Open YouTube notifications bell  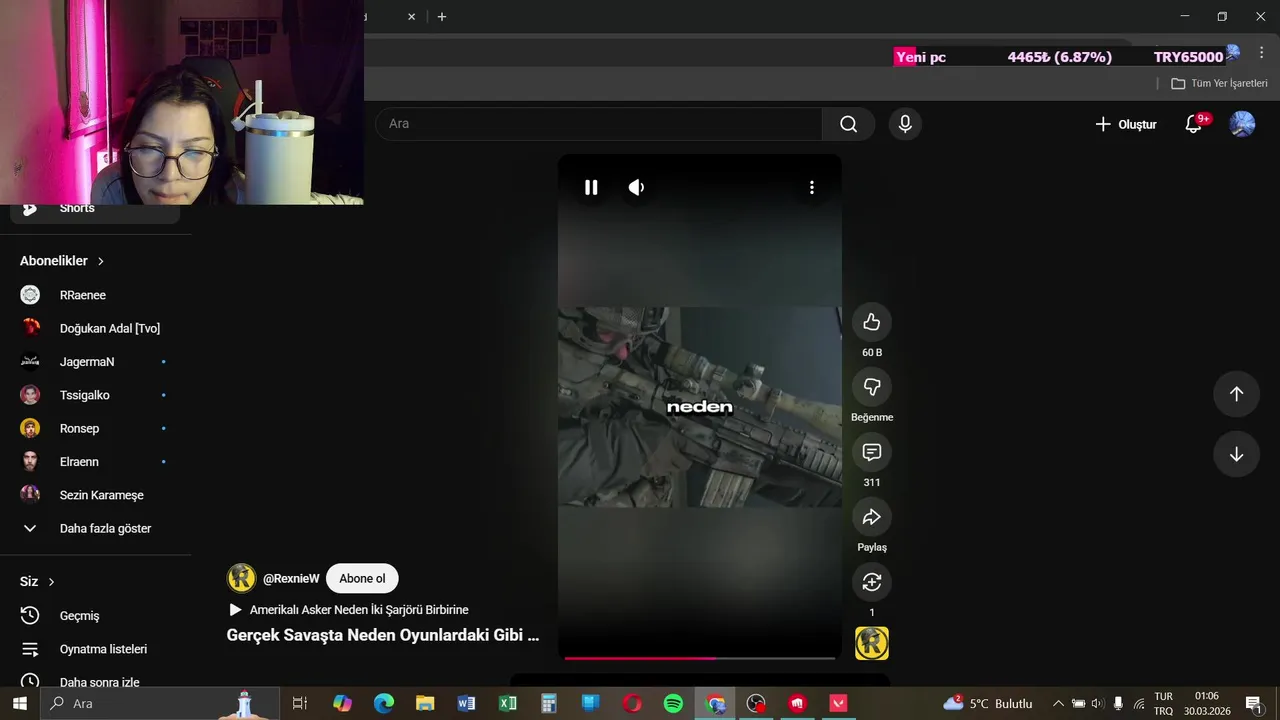tap(1194, 124)
